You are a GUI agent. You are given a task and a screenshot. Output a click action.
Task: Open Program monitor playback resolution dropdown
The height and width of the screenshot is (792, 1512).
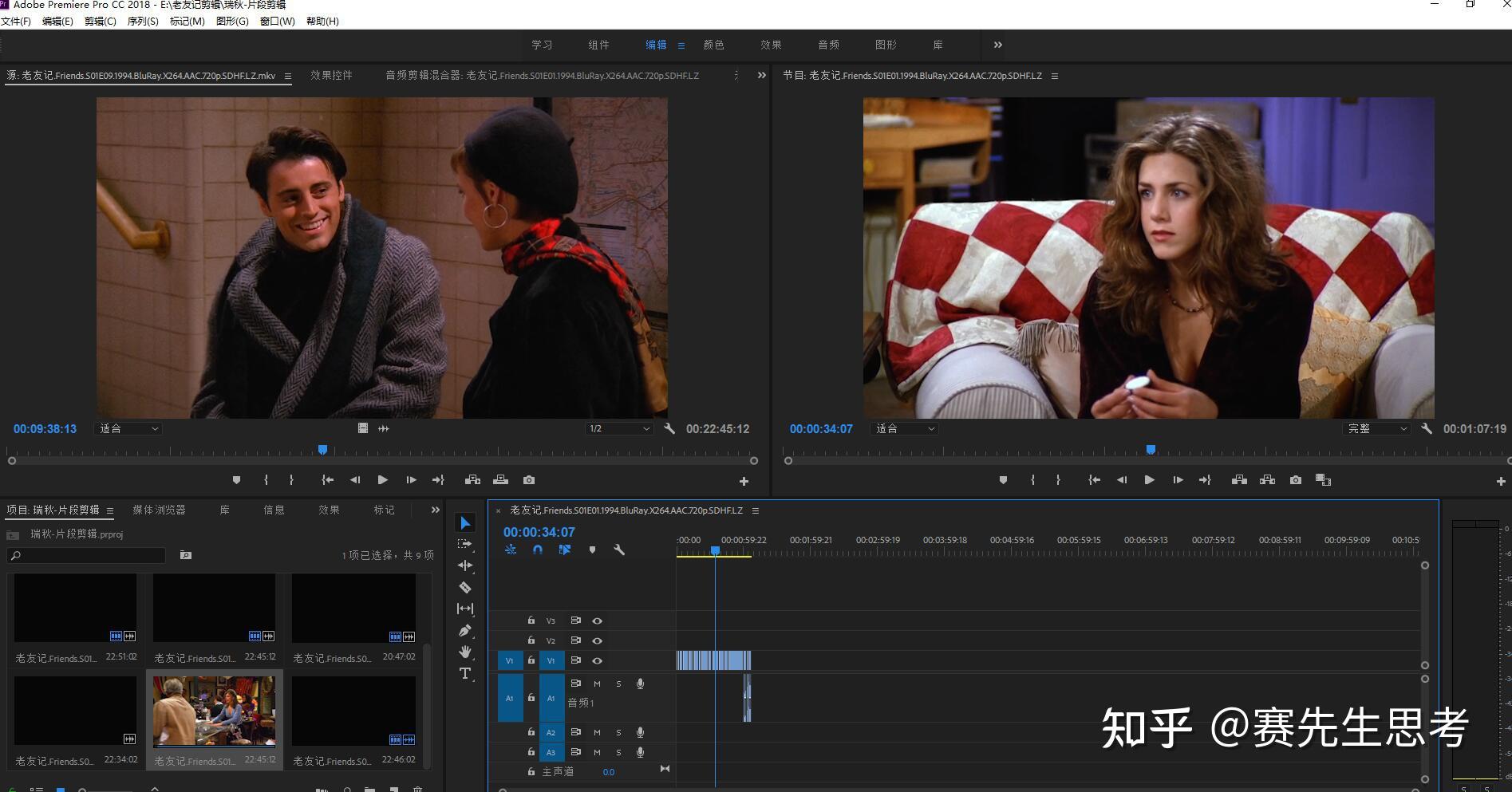coord(1376,428)
